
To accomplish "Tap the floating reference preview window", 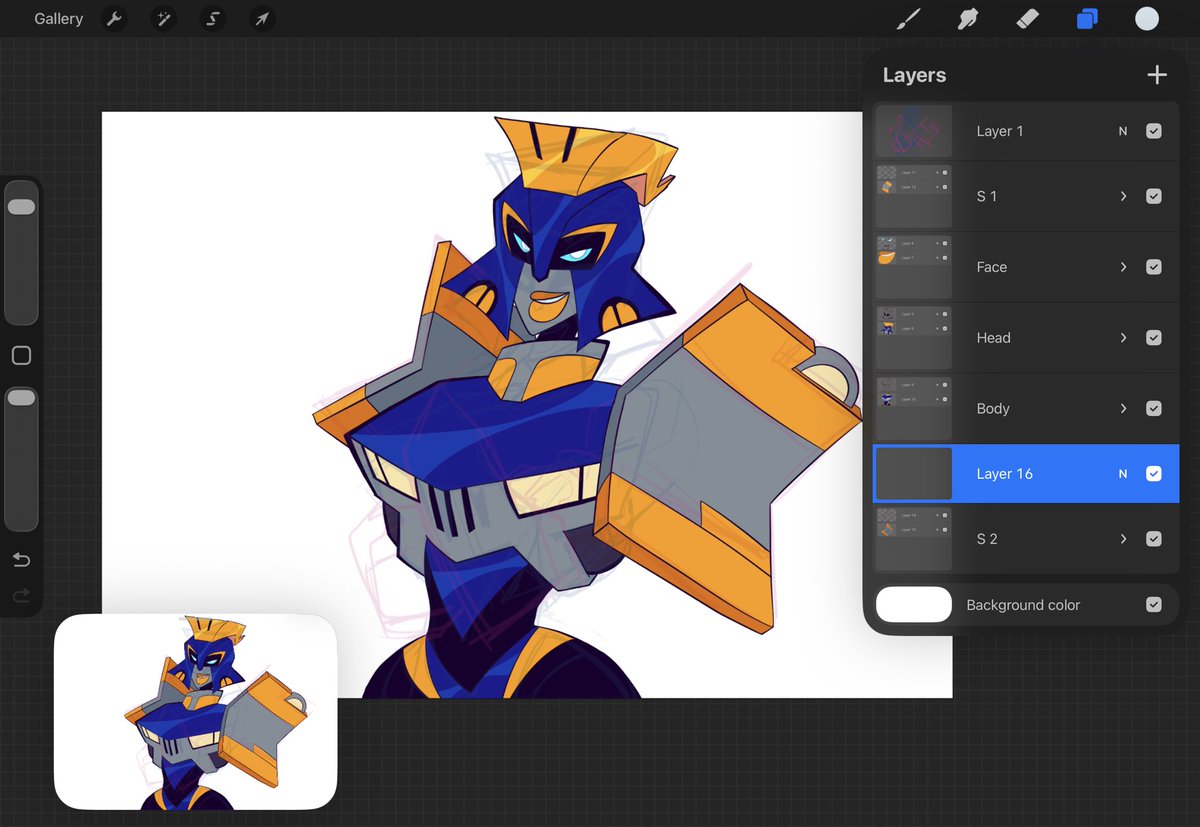I will [195, 712].
